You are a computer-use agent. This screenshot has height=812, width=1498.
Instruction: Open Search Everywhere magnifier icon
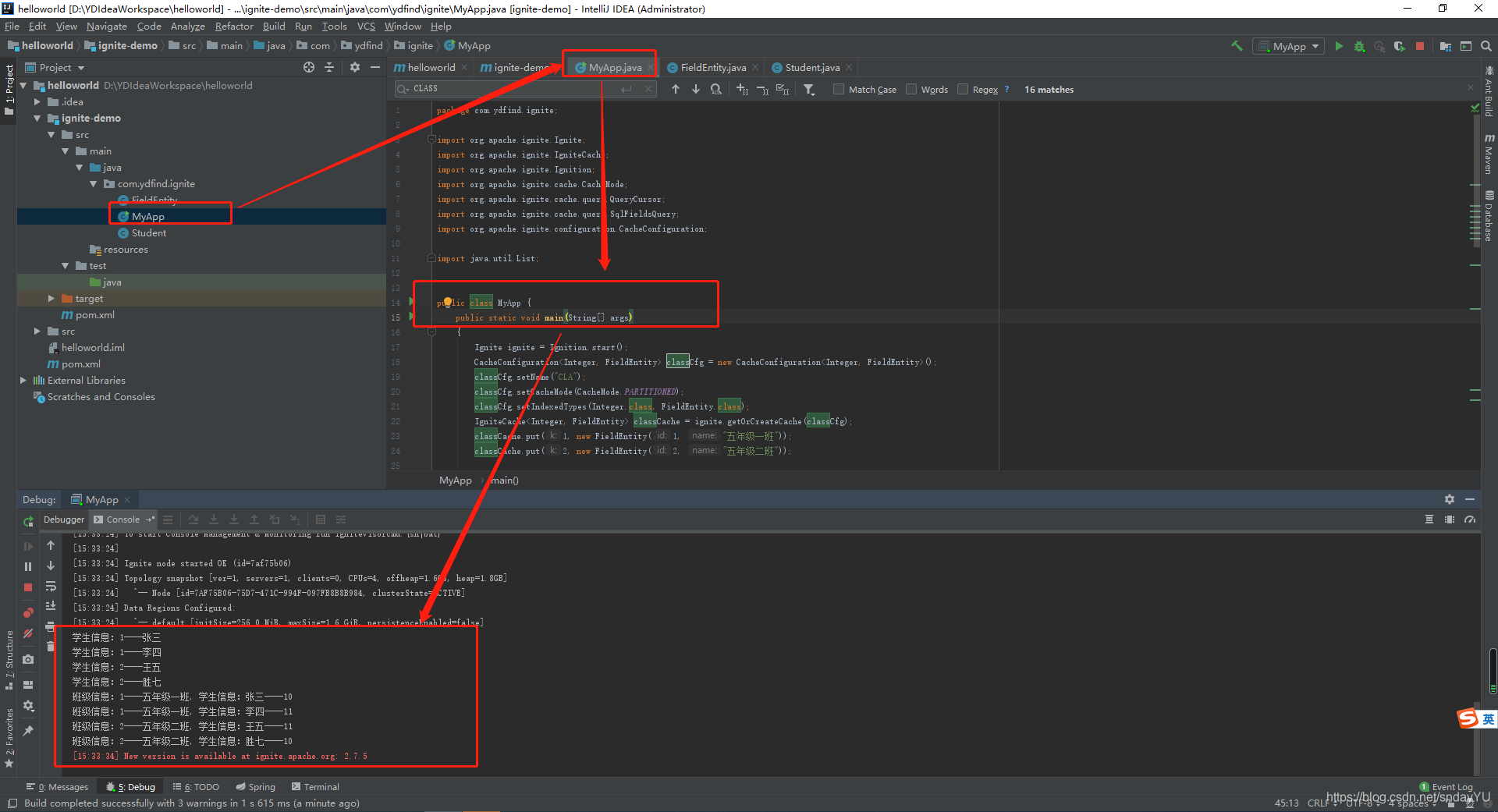[x=1486, y=46]
